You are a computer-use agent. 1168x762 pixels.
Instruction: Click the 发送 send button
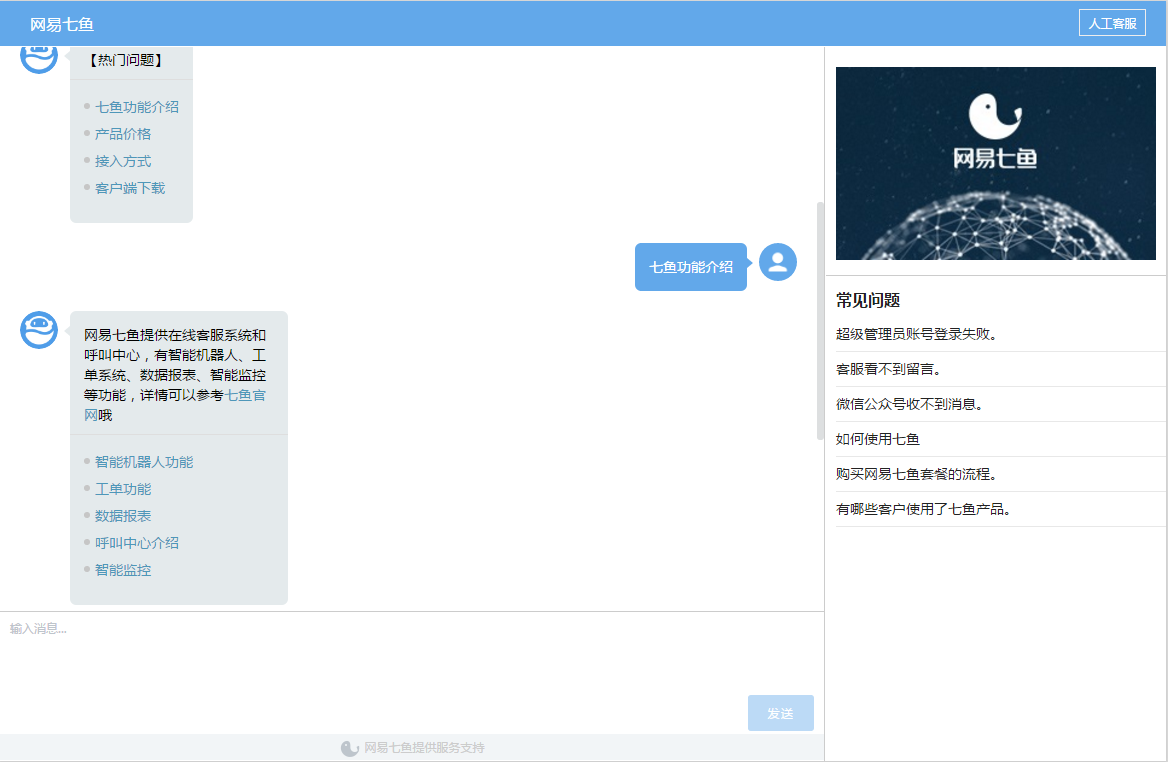pyautogui.click(x=781, y=713)
